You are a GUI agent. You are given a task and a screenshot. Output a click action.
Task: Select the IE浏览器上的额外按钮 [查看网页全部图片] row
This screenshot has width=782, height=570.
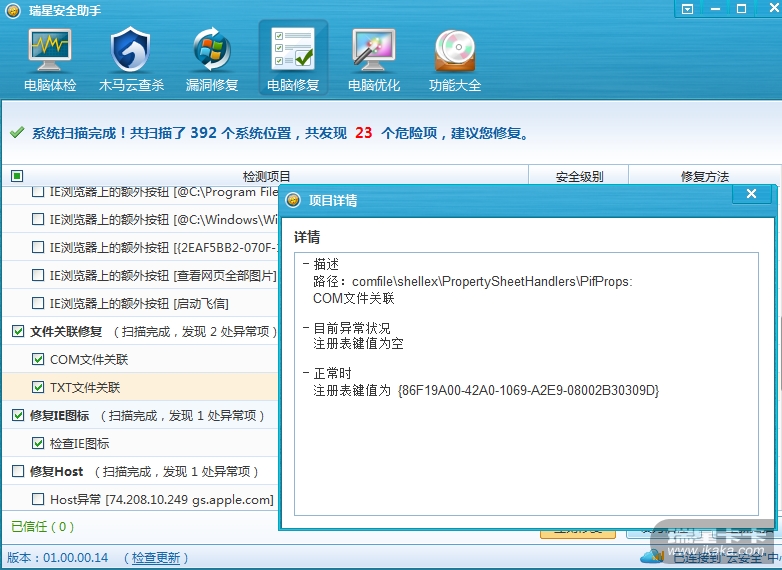click(x=141, y=275)
